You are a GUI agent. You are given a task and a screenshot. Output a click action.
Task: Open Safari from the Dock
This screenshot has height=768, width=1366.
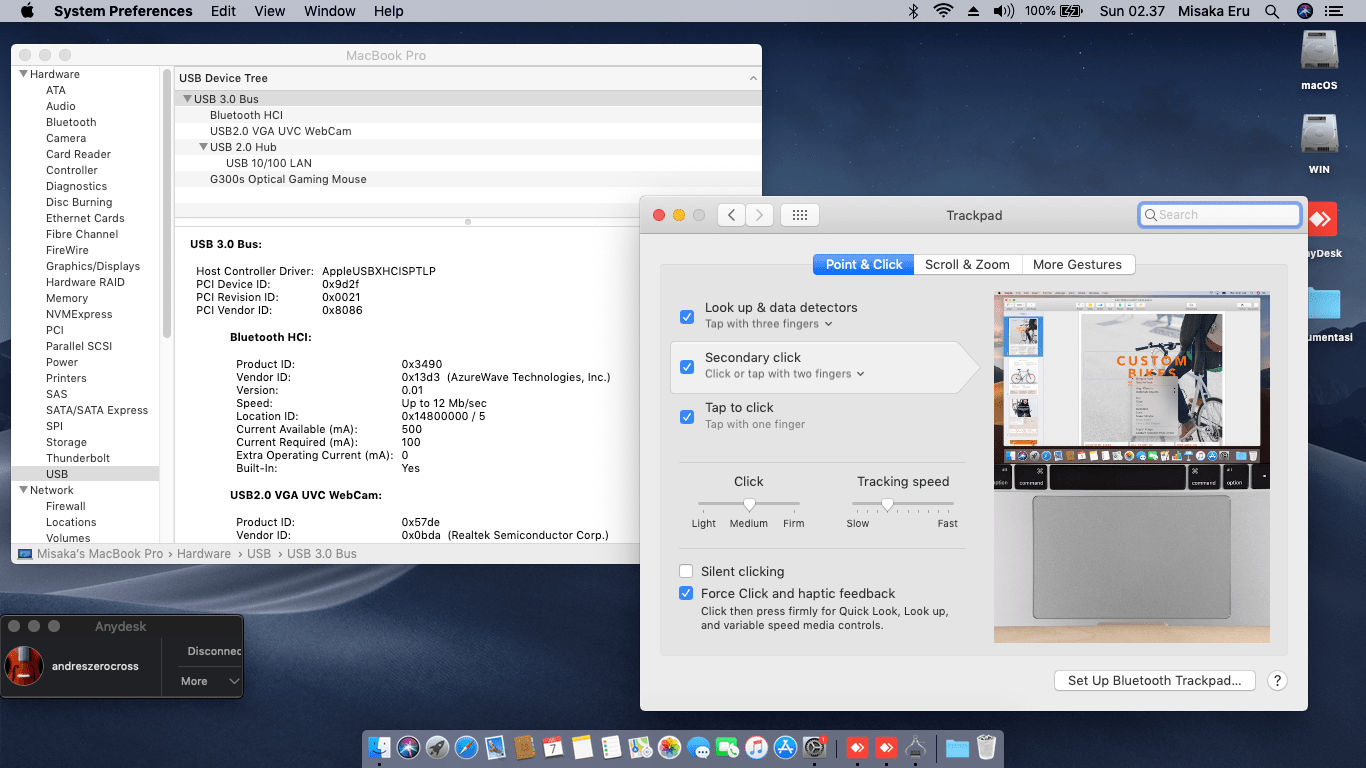466,747
